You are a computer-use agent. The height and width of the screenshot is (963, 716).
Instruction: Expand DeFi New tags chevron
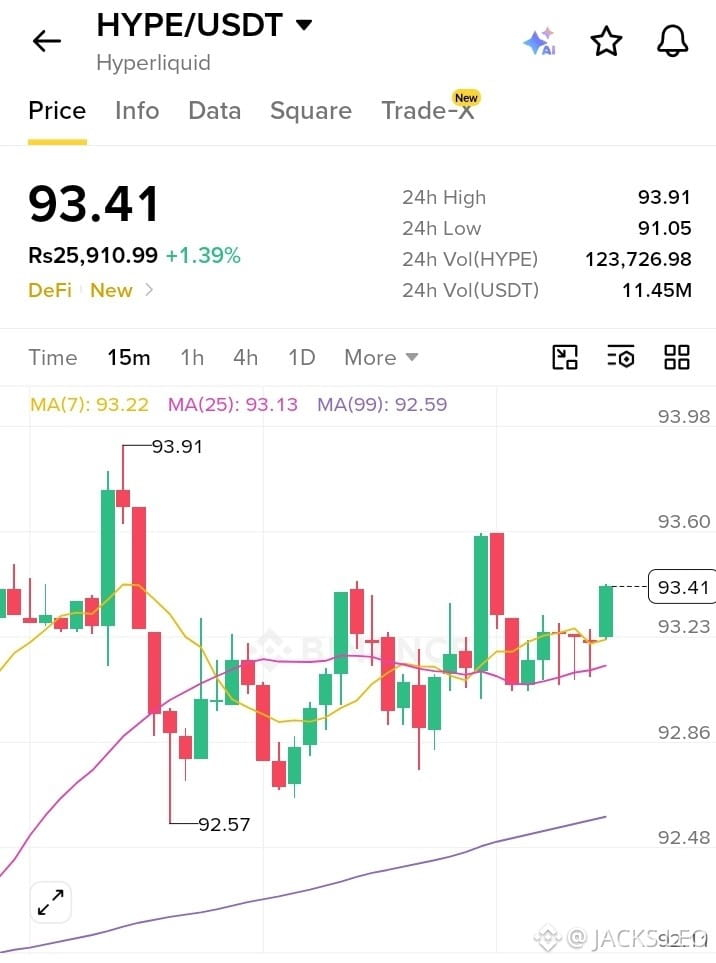(149, 289)
